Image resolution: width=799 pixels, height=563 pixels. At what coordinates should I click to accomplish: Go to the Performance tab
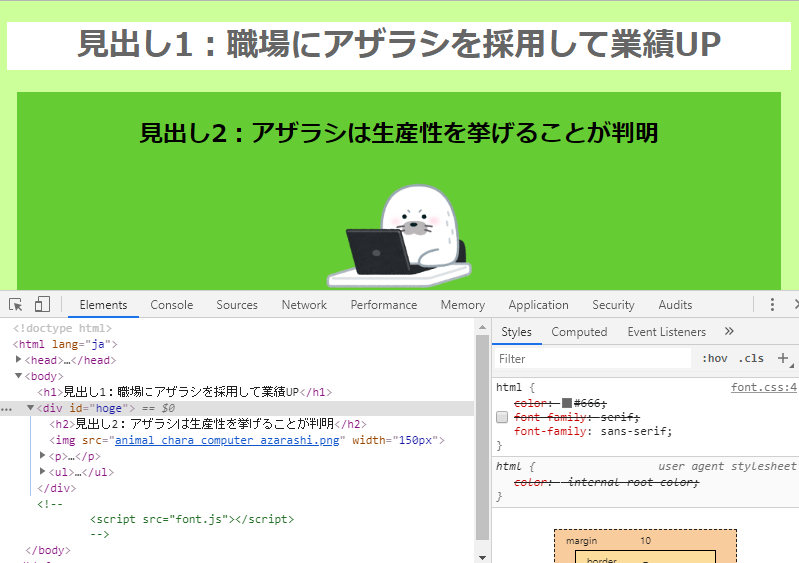[384, 305]
